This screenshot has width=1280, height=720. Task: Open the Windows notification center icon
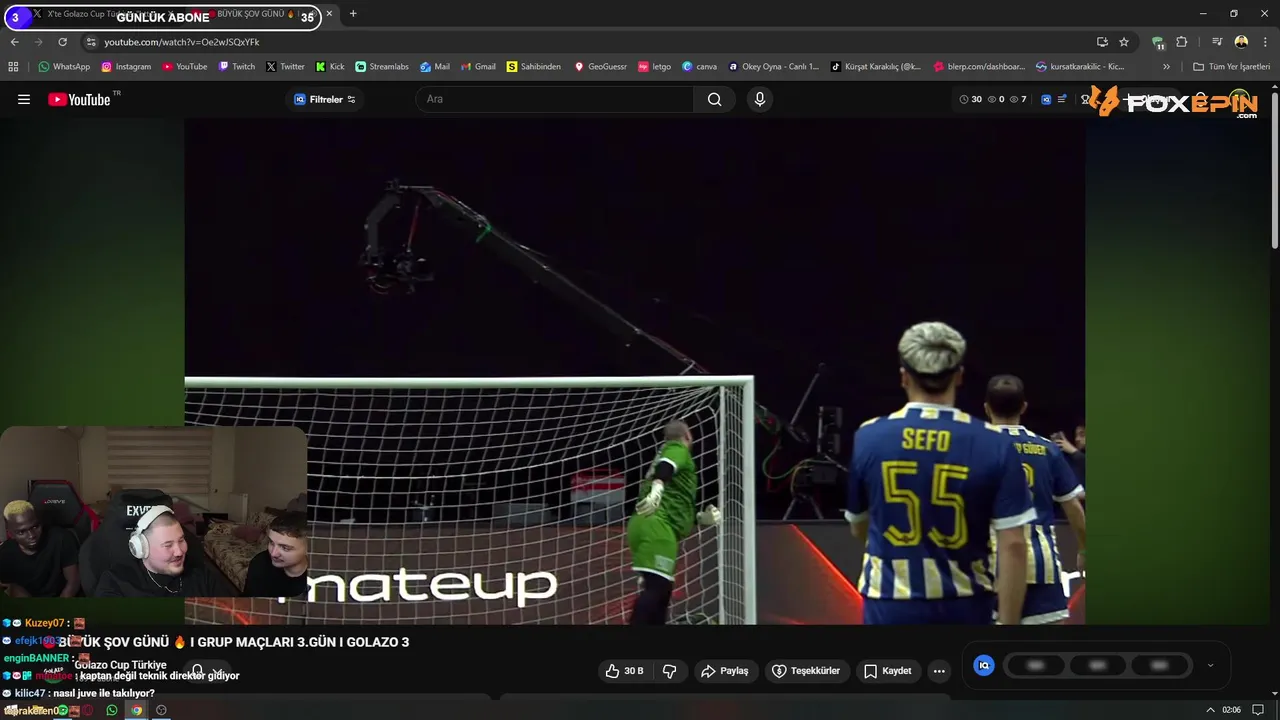[1258, 710]
